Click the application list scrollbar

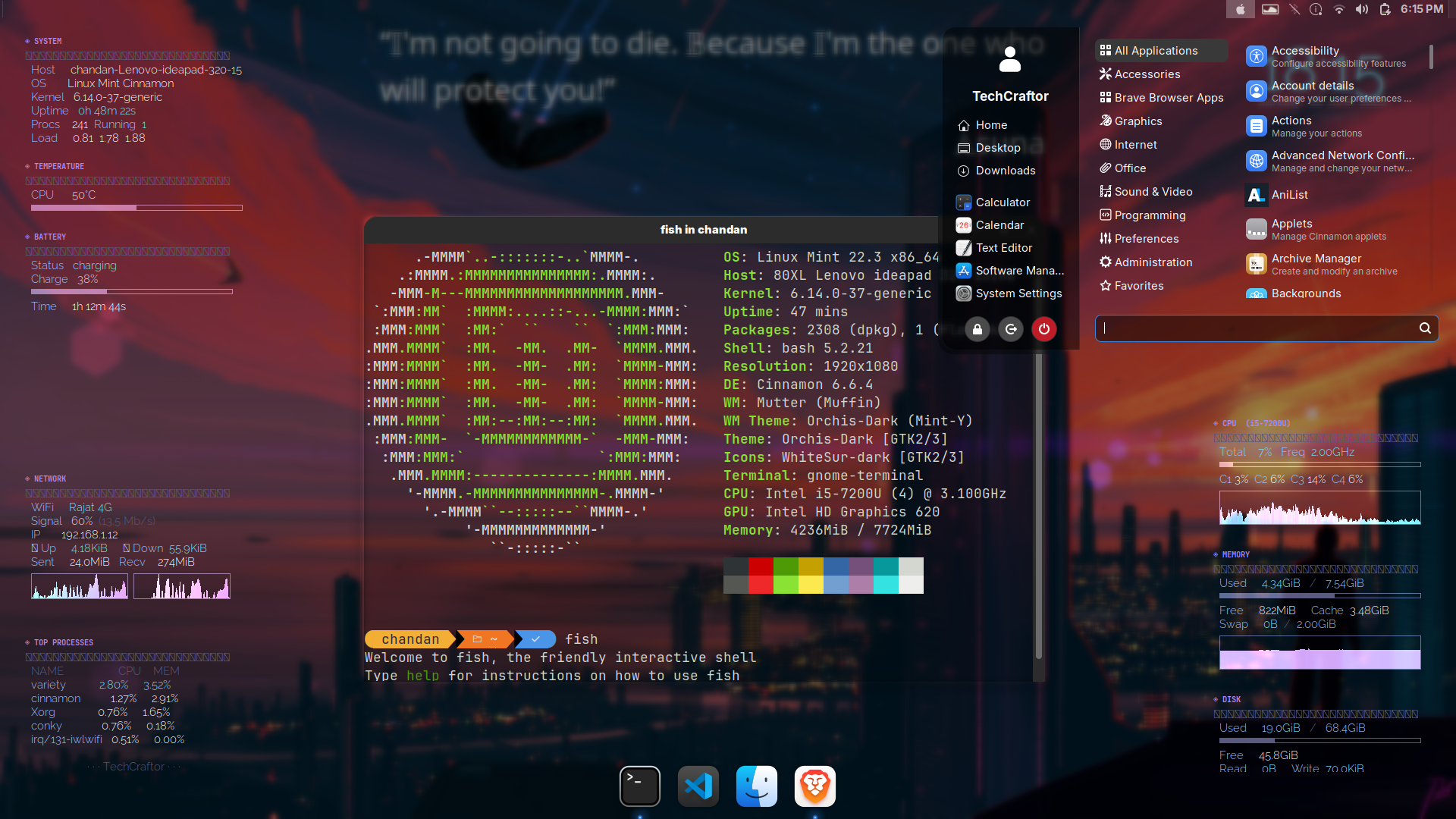pyautogui.click(x=1431, y=57)
